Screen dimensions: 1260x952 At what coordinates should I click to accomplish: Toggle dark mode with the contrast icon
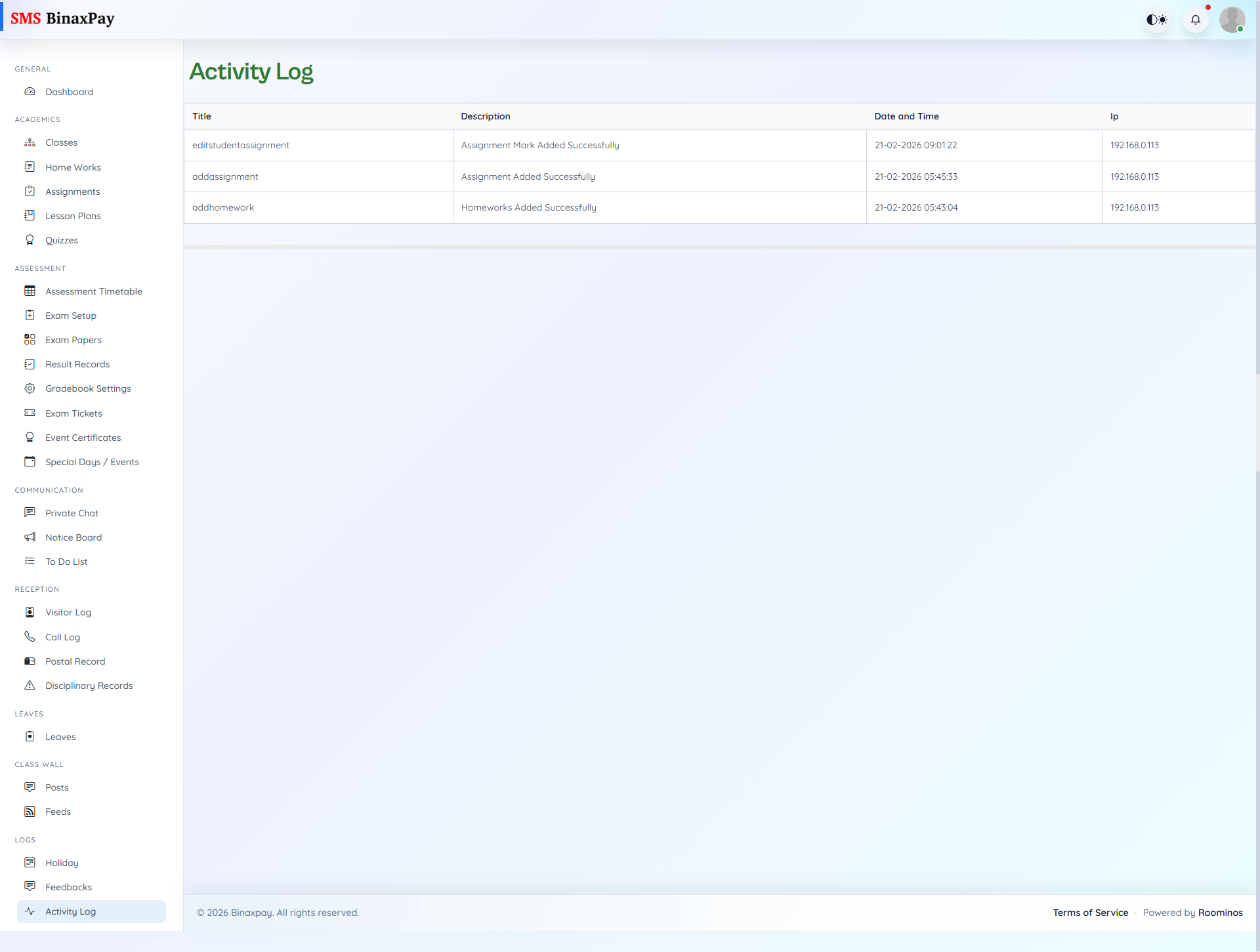1157,19
